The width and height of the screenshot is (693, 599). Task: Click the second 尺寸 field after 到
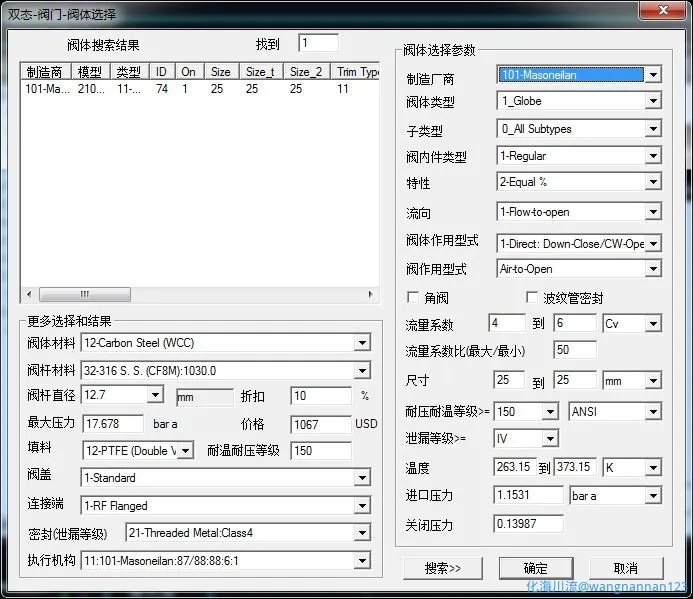coord(575,380)
